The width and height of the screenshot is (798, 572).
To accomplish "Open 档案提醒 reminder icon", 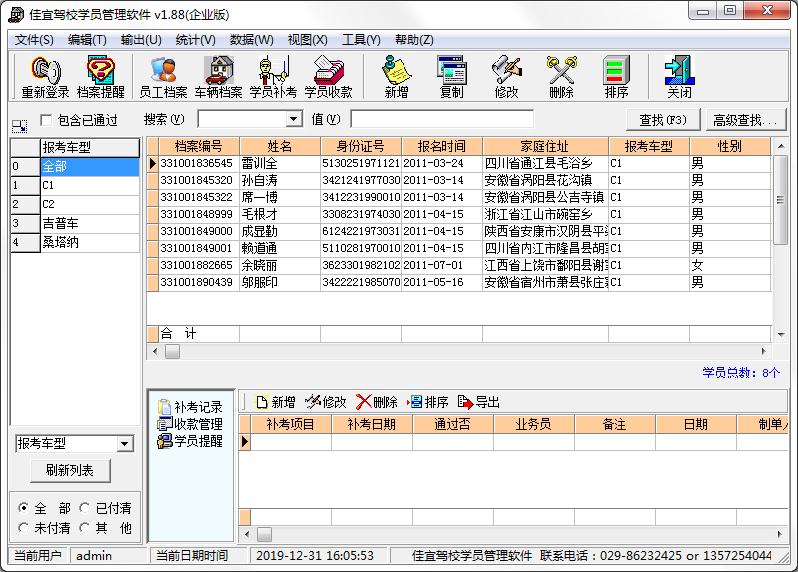I will (x=101, y=77).
